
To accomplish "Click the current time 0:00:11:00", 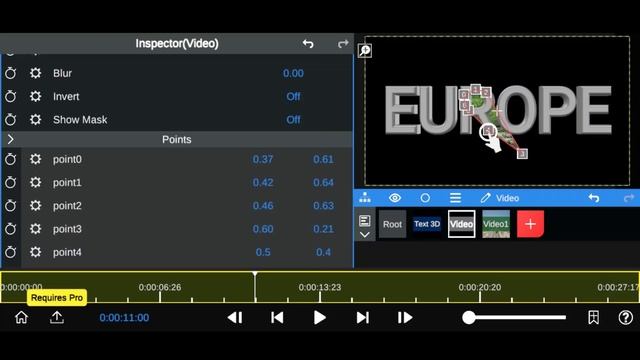I will click(124, 318).
